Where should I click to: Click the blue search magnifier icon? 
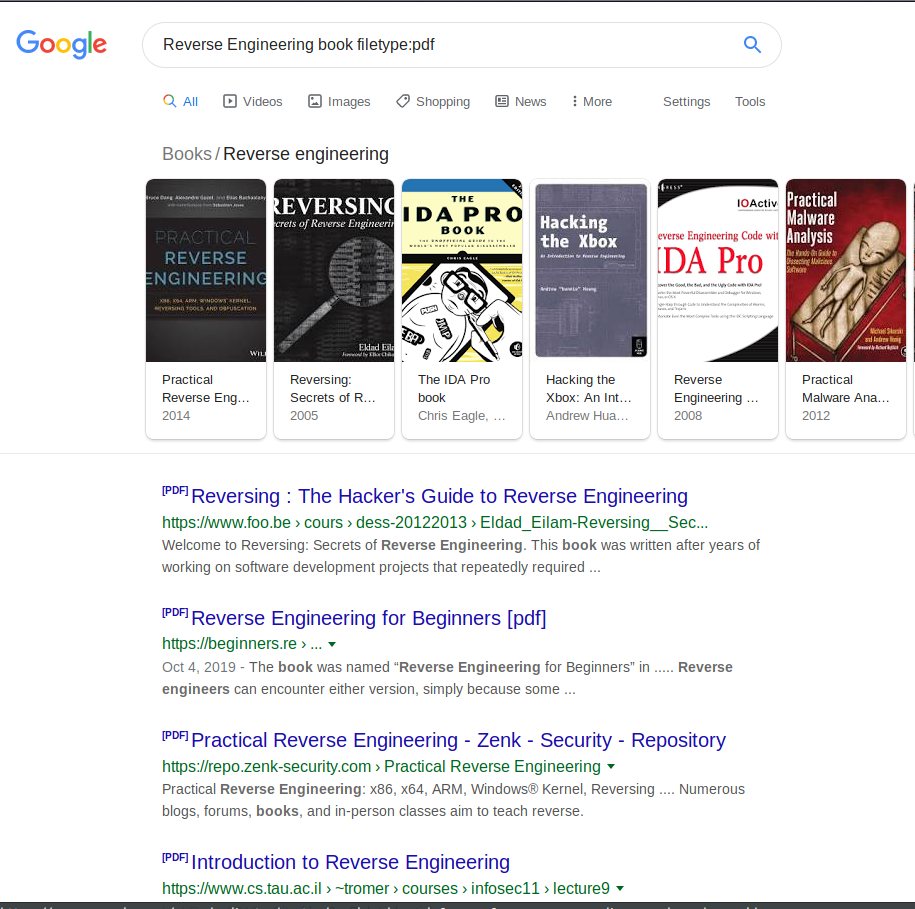(x=752, y=44)
